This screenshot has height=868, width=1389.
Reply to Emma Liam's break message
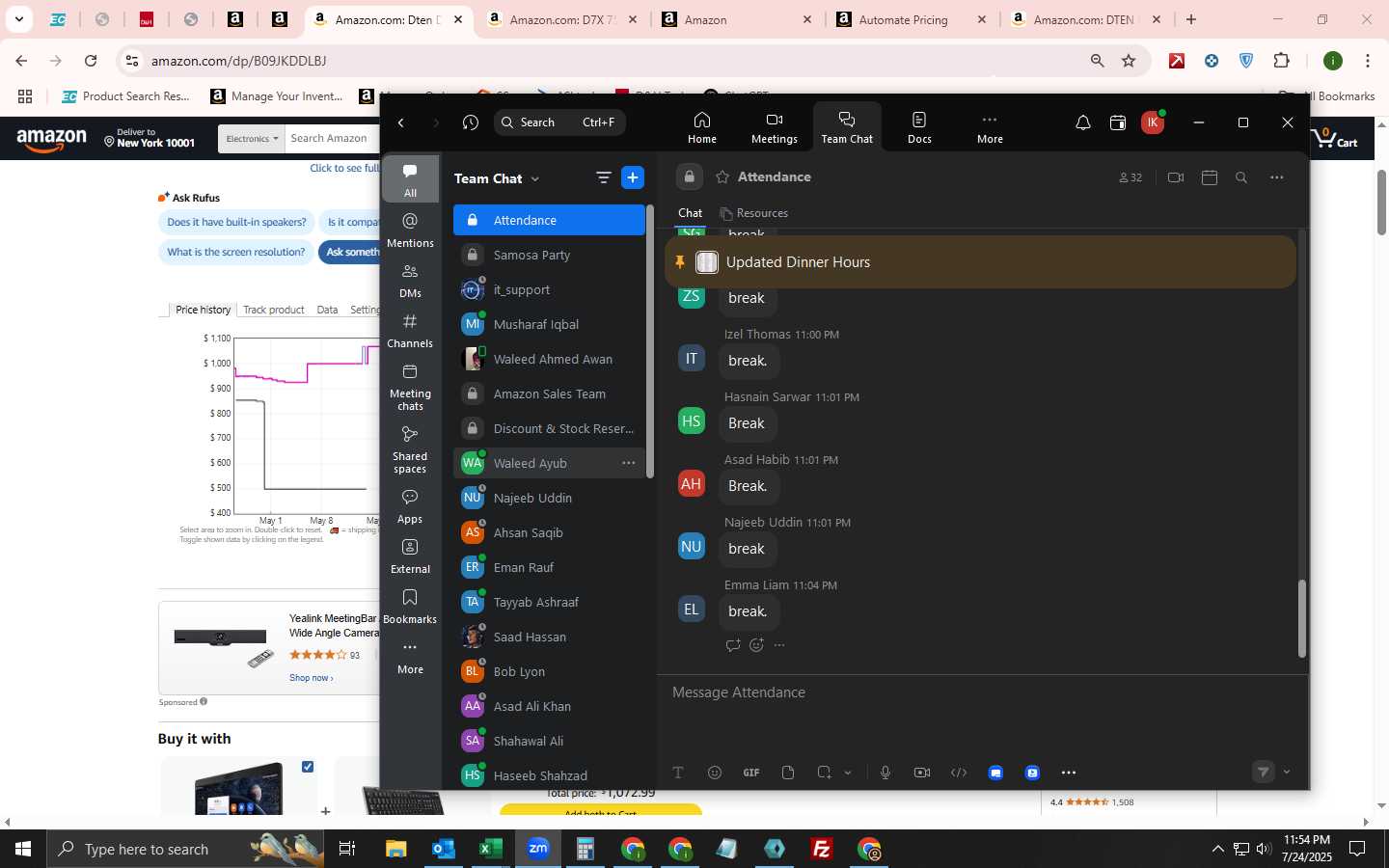click(x=733, y=645)
